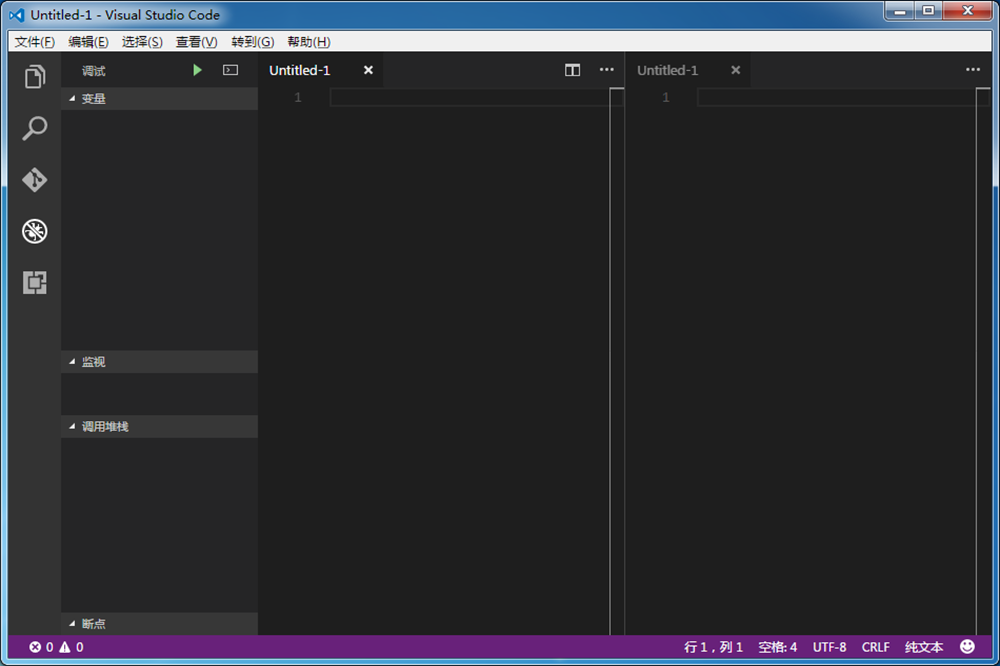Open the 帮助 menu
Image resolution: width=1000 pixels, height=666 pixels.
[x=308, y=42]
